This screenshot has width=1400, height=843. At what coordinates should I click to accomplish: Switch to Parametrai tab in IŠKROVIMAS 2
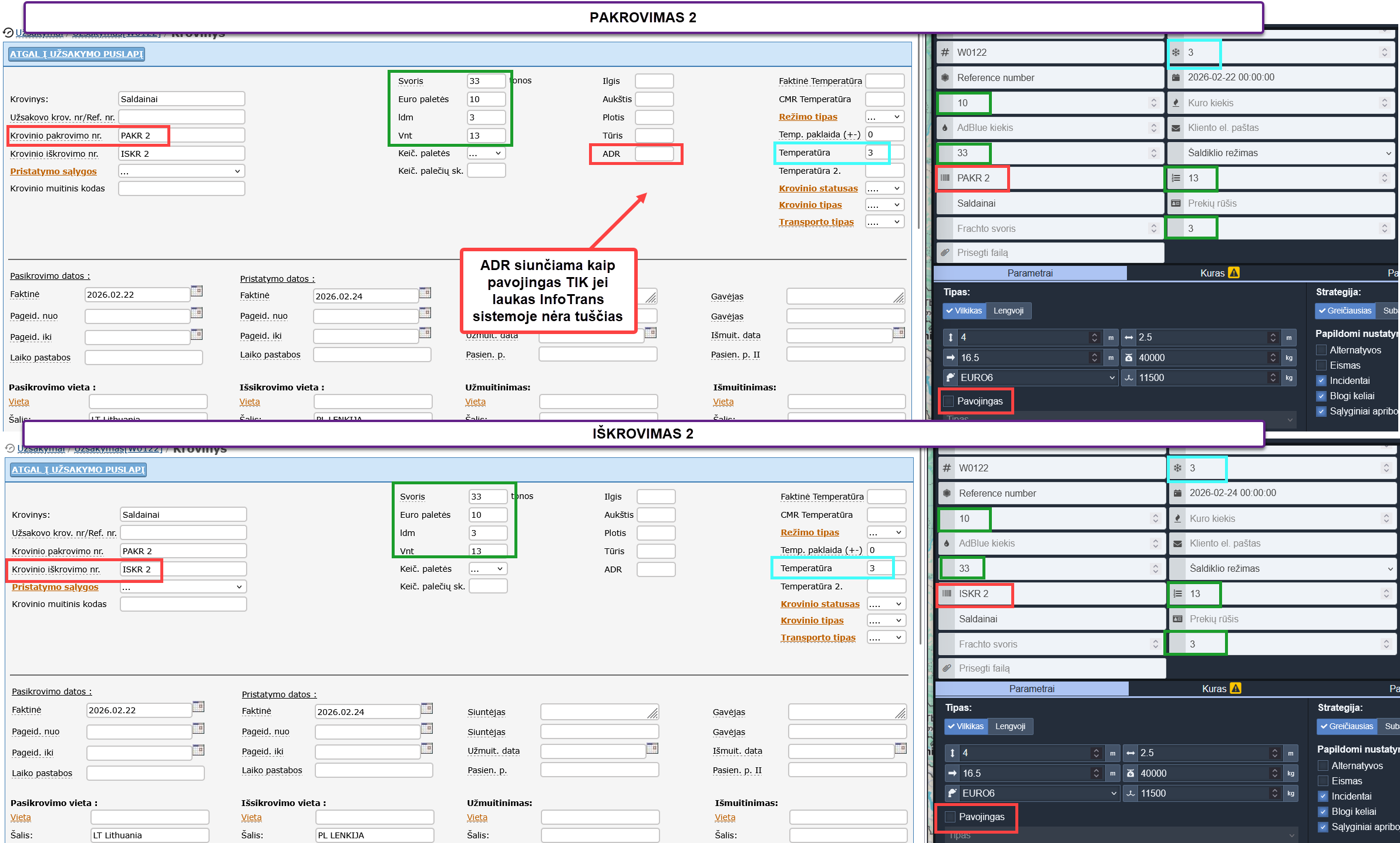tap(1032, 689)
